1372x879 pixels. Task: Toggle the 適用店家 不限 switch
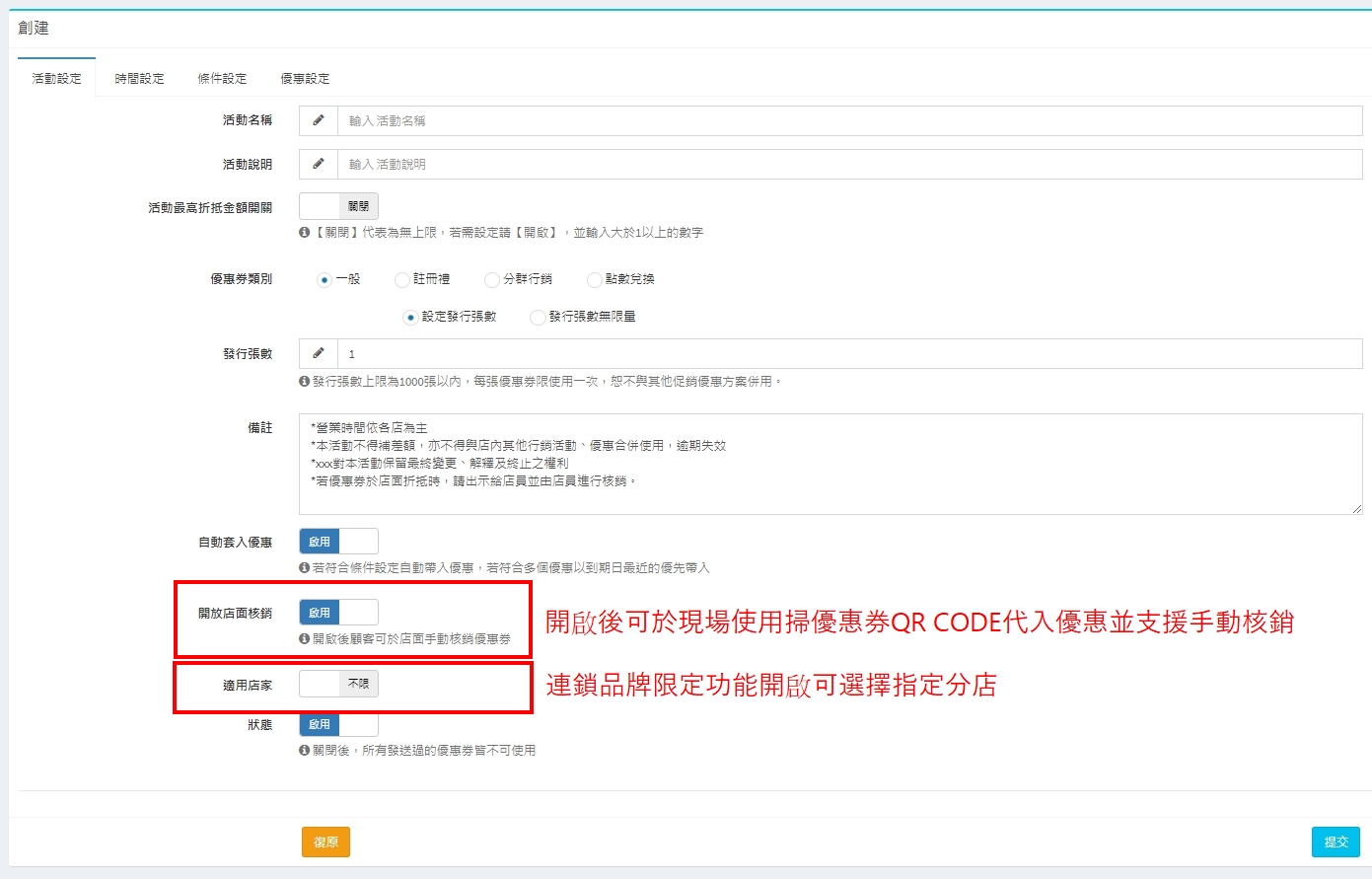point(338,684)
